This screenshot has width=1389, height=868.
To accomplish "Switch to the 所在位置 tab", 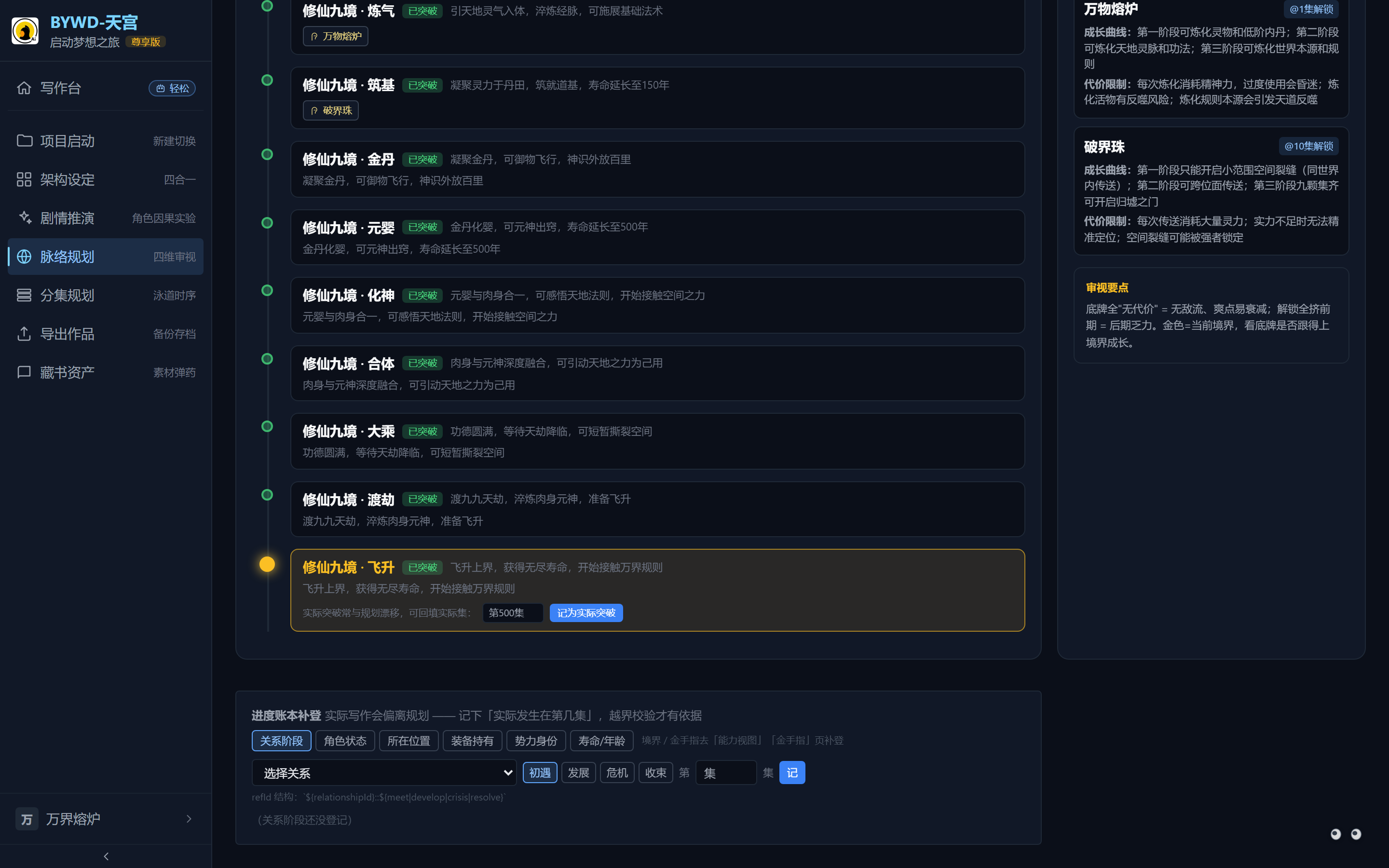I will (409, 741).
